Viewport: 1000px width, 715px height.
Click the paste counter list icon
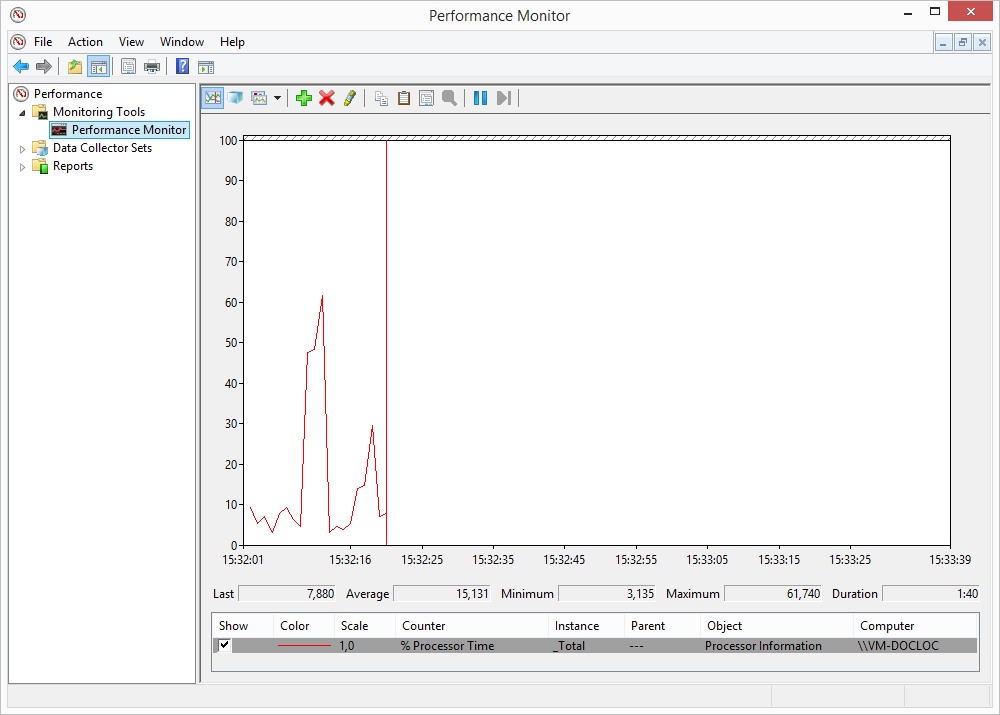coord(403,98)
